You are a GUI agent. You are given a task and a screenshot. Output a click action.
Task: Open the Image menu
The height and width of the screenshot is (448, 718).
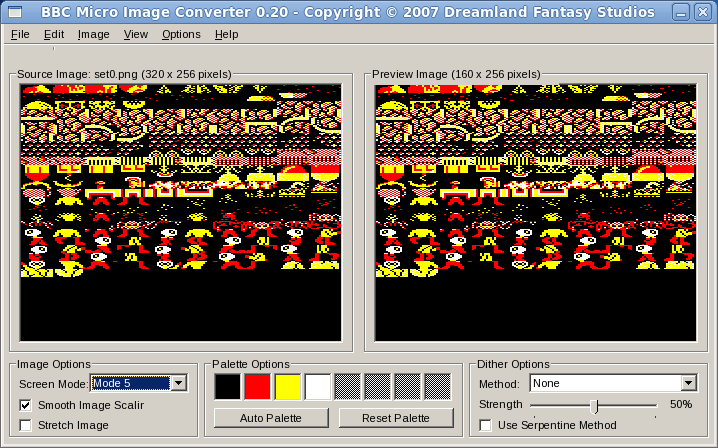click(93, 34)
